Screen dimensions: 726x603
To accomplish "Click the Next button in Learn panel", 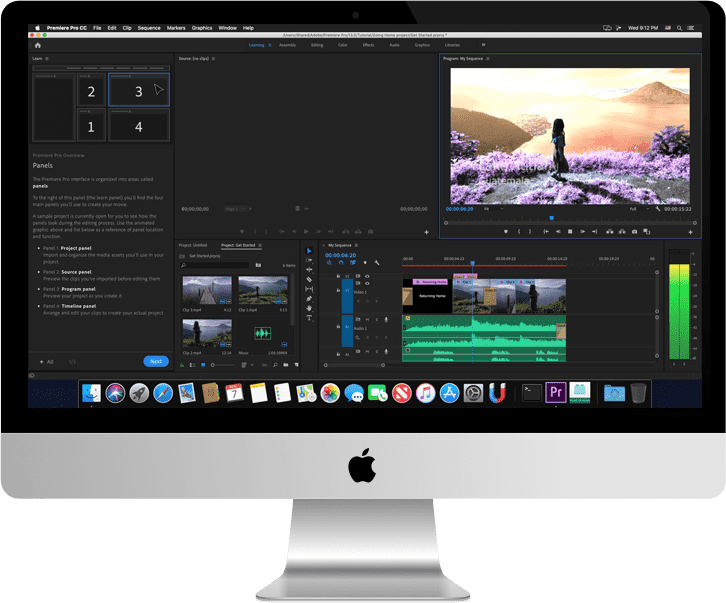I will (156, 361).
